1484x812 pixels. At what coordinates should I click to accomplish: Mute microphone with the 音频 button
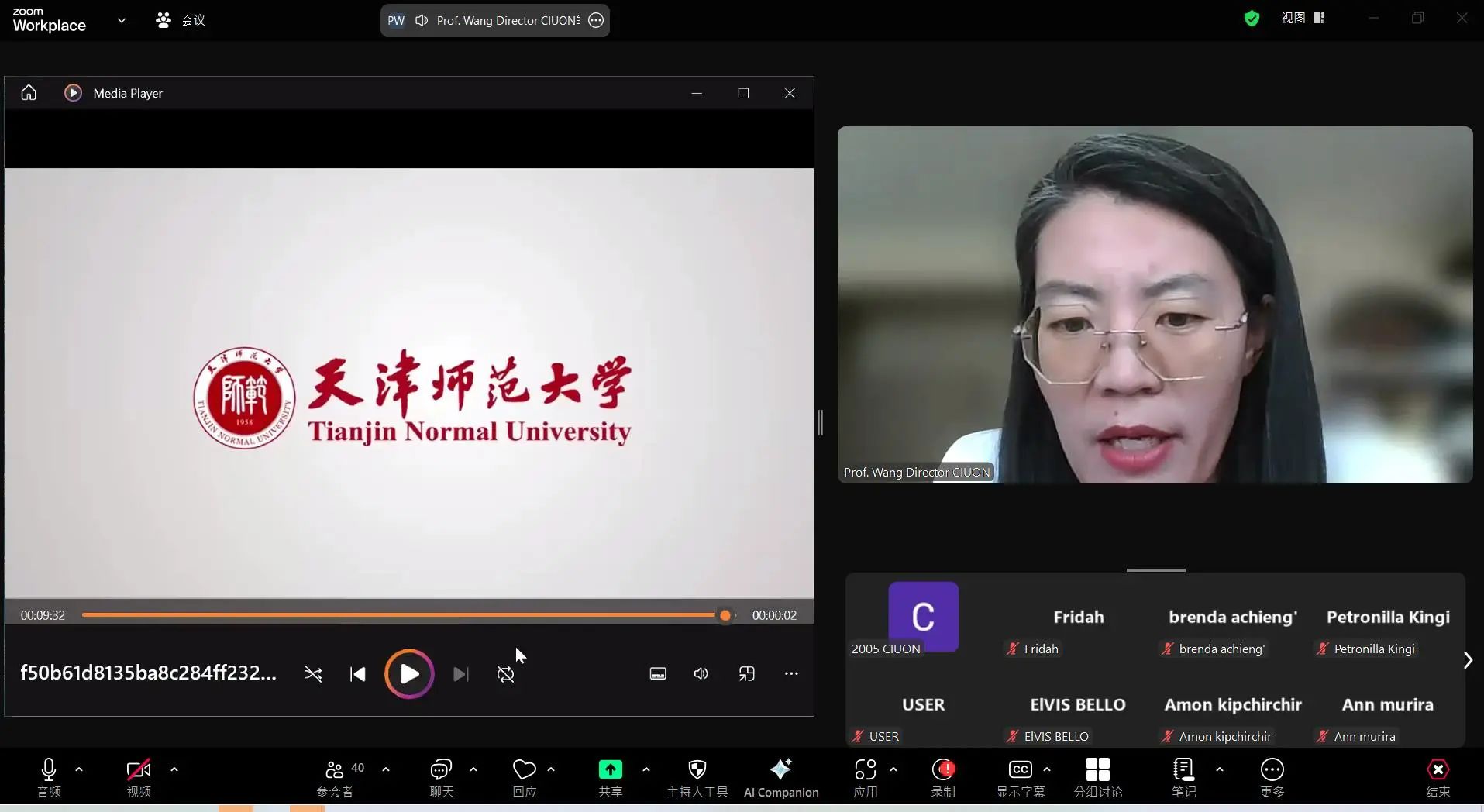pyautogui.click(x=49, y=778)
